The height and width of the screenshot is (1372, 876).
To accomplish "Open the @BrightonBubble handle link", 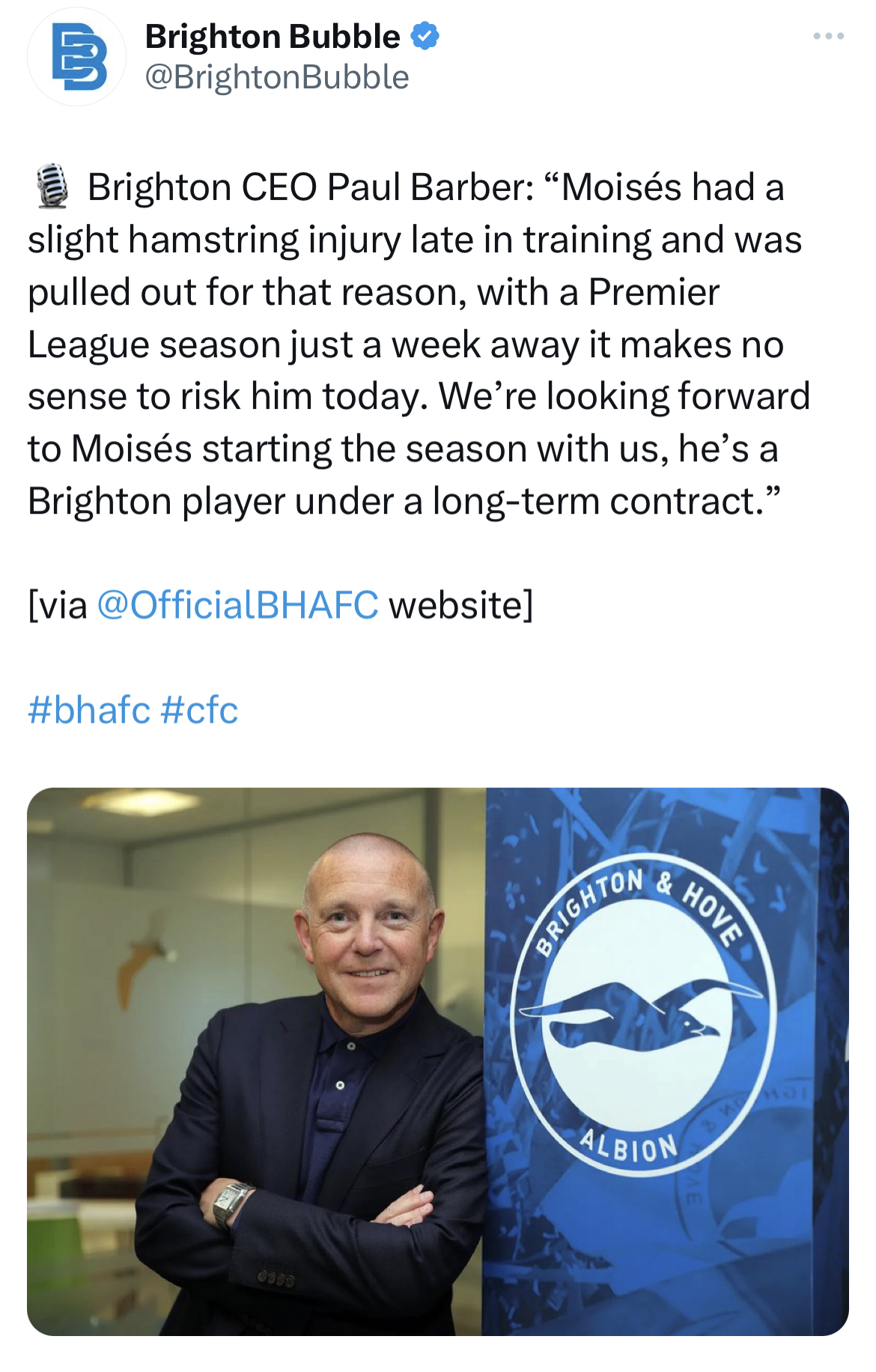I will coord(277,77).
